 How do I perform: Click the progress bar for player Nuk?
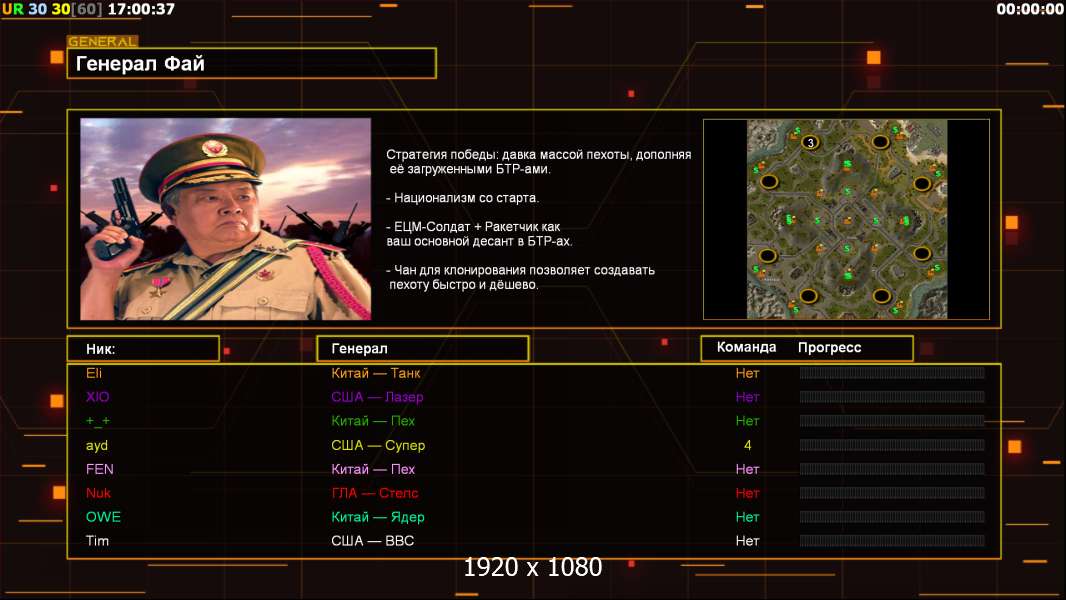[x=892, y=493]
